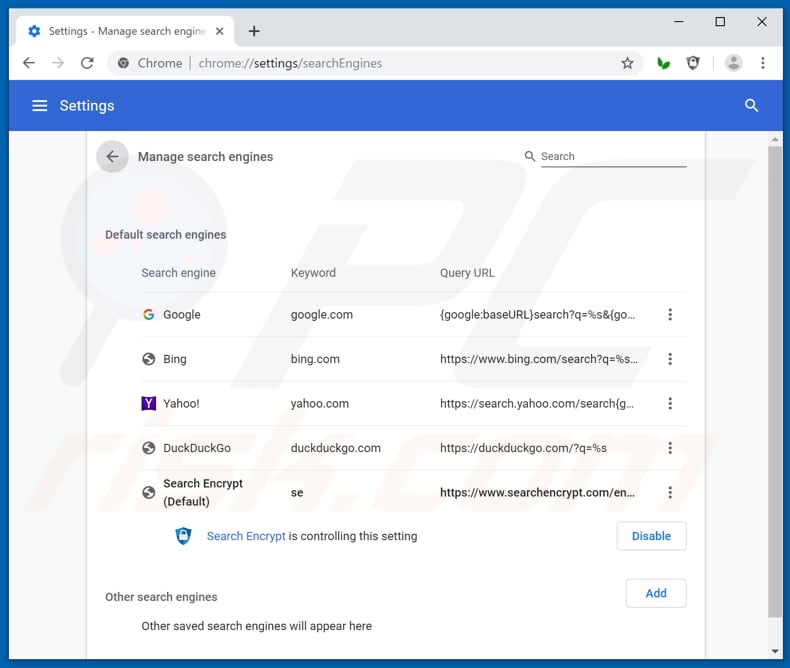Image resolution: width=790 pixels, height=668 pixels.
Task: Click the Settings title in blue header
Action: pyautogui.click(x=87, y=106)
